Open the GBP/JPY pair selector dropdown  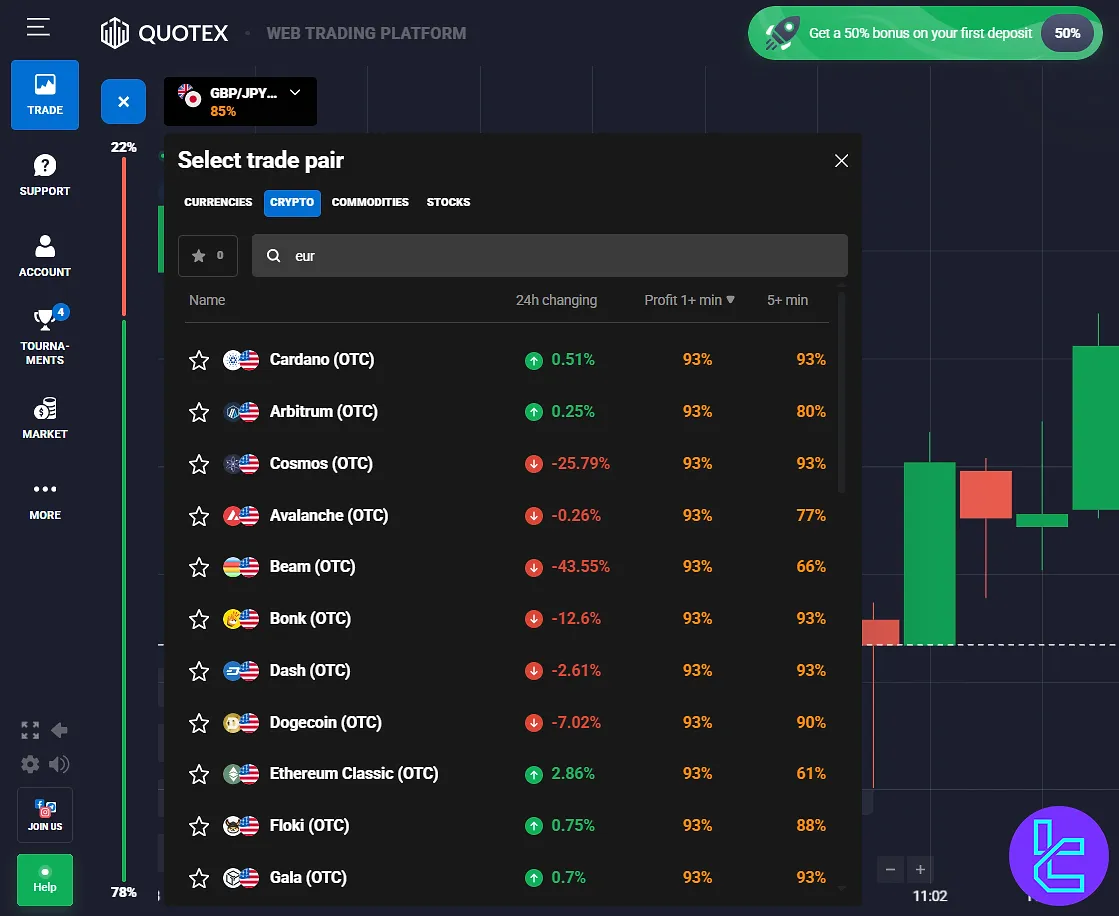pos(240,101)
